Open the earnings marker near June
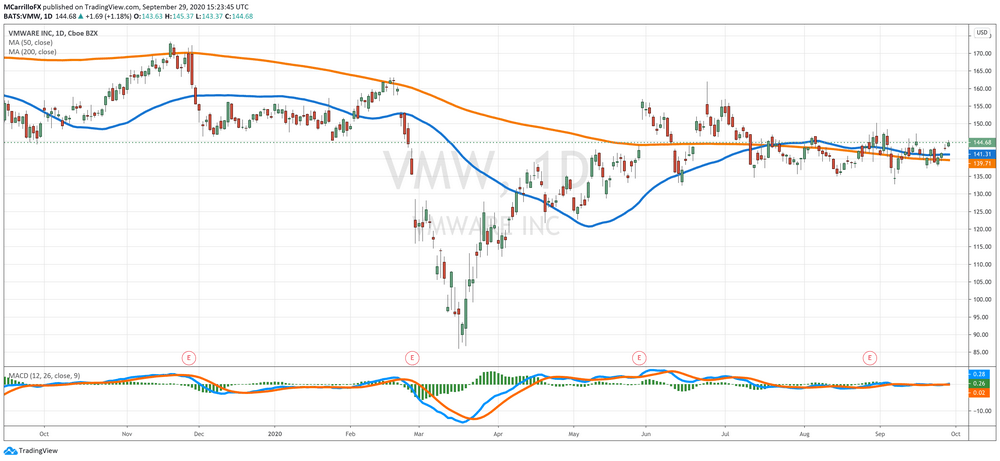This screenshot has width=1000, height=461. coord(638,358)
